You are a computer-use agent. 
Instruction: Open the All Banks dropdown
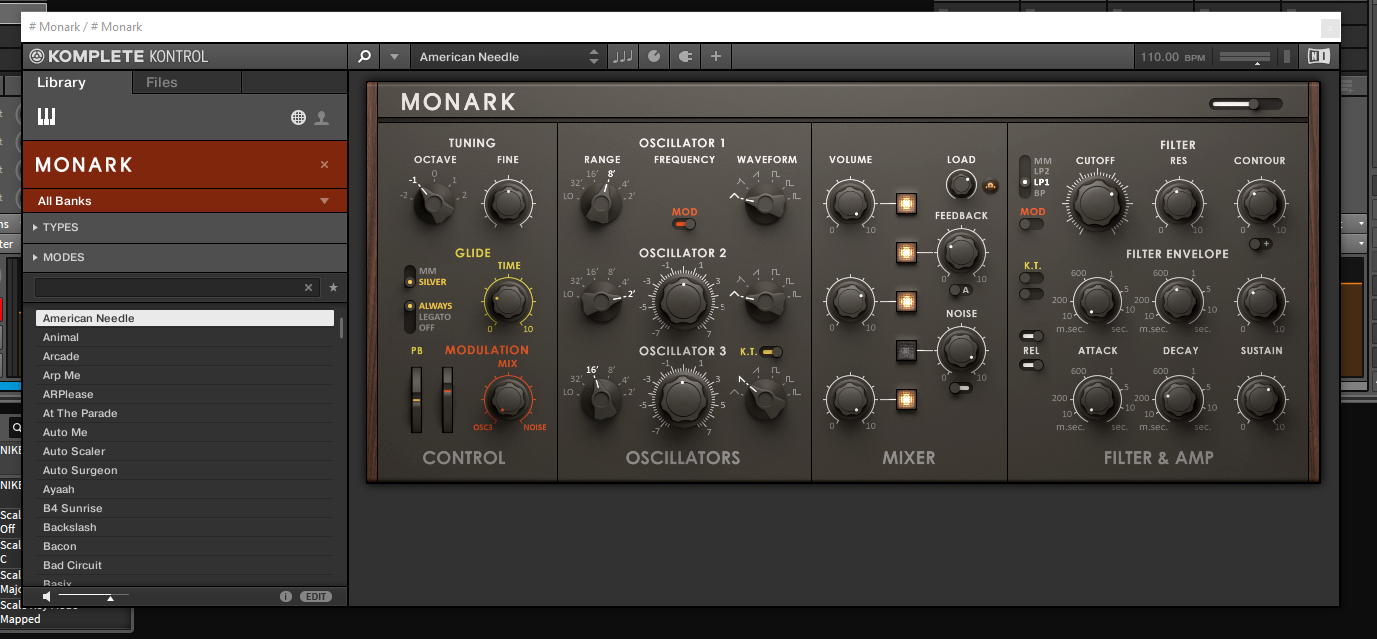(186, 201)
